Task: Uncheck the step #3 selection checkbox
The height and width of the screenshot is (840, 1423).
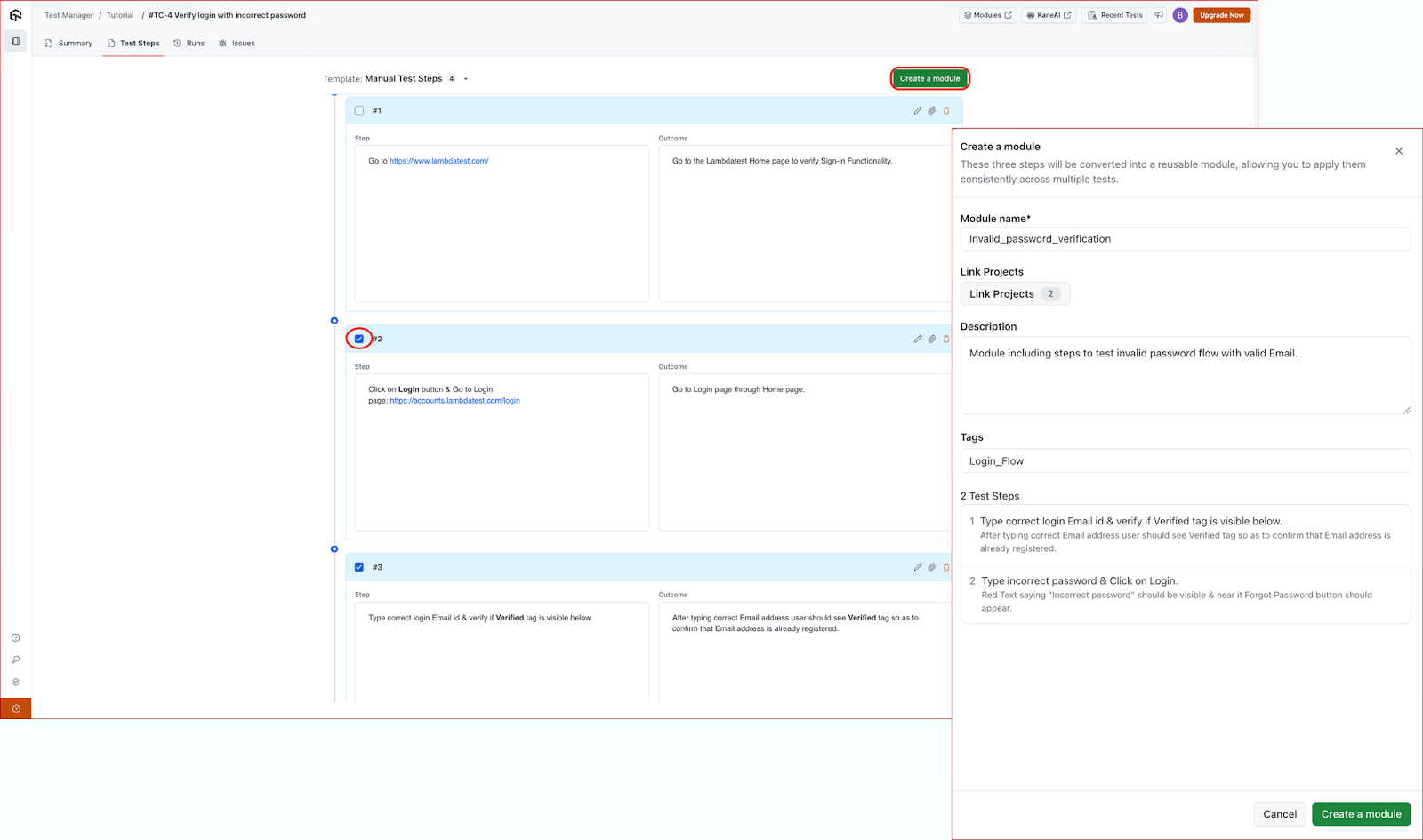Action: tap(358, 567)
